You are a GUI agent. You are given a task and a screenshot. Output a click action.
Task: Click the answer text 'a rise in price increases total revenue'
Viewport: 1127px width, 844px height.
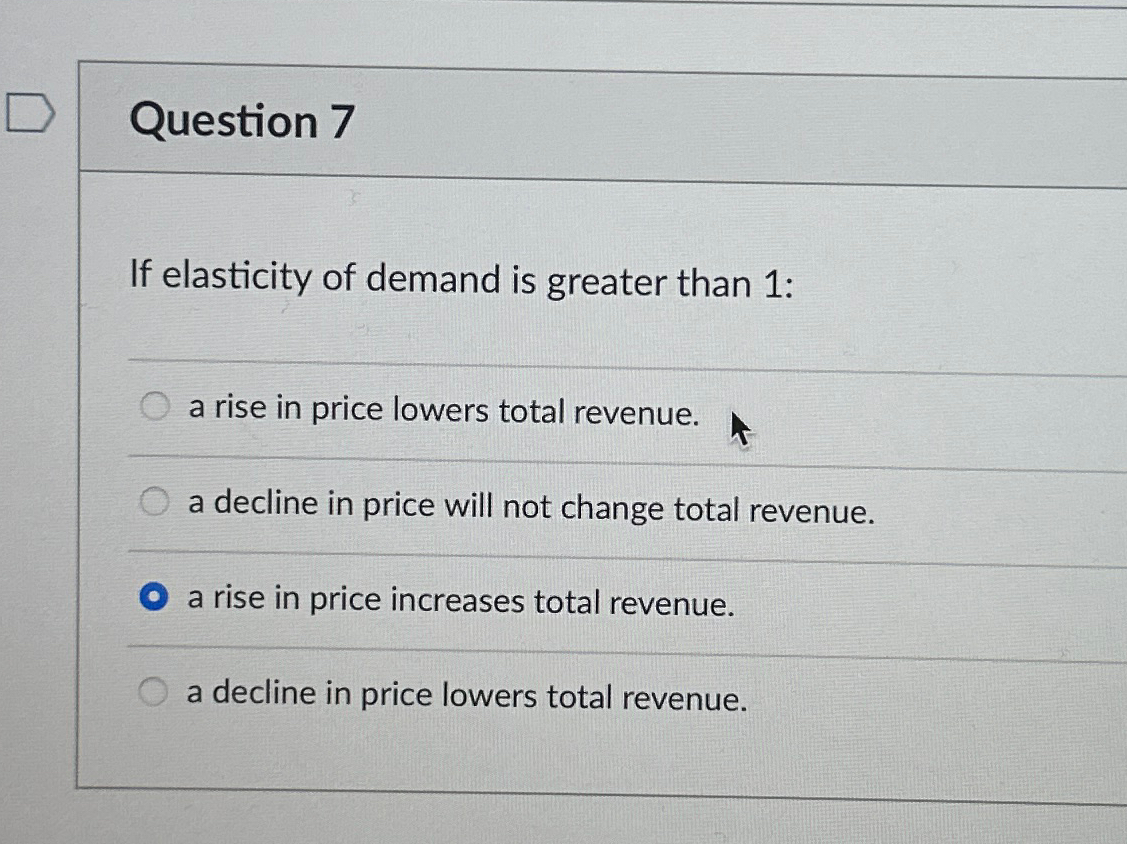pos(460,600)
